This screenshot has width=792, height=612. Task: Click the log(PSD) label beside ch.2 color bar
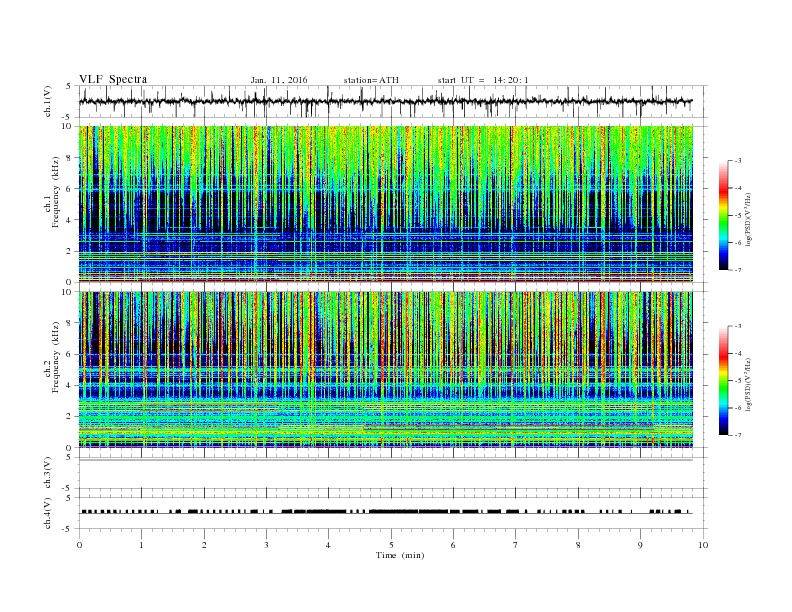click(x=749, y=384)
